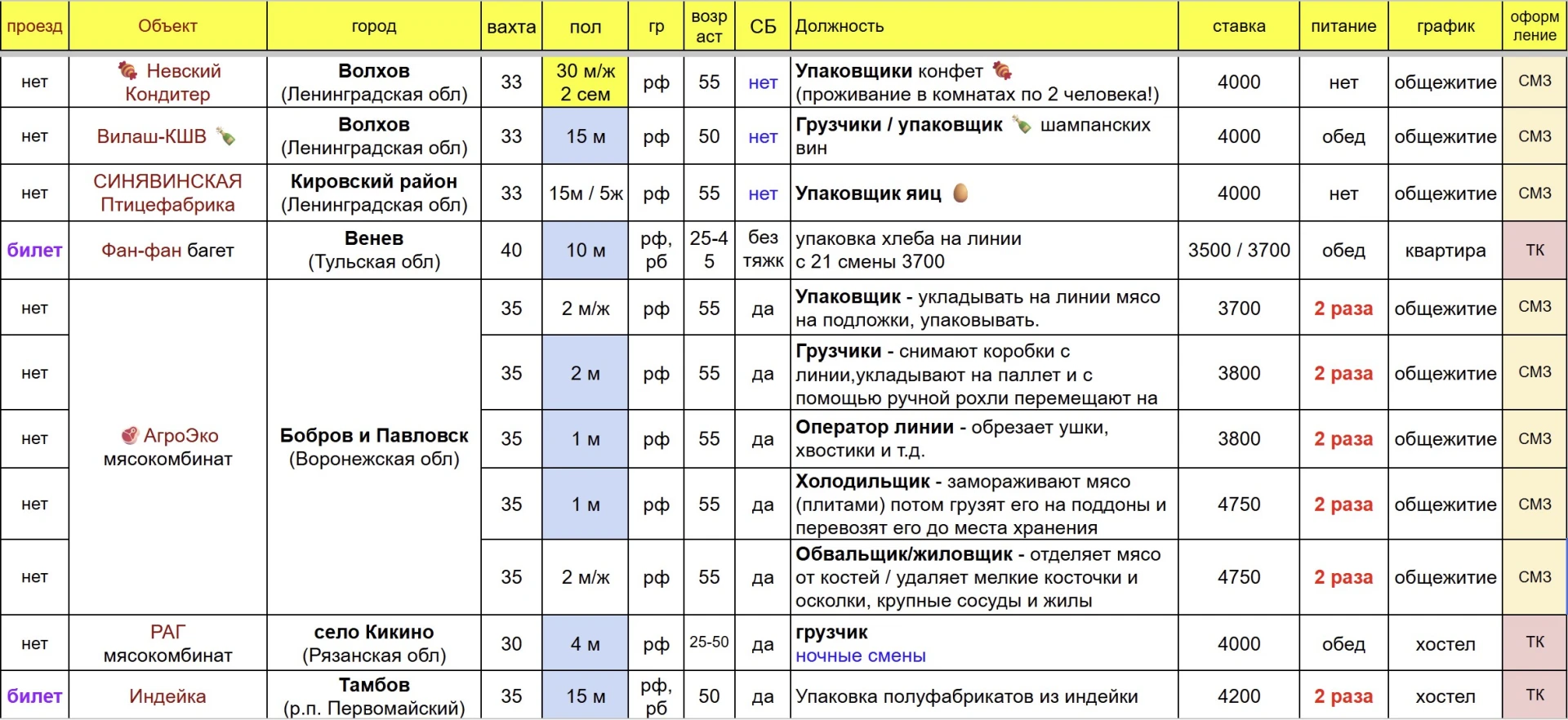Click the ночные смены blue text
This screenshot has width=1568, height=720.
[x=861, y=656]
